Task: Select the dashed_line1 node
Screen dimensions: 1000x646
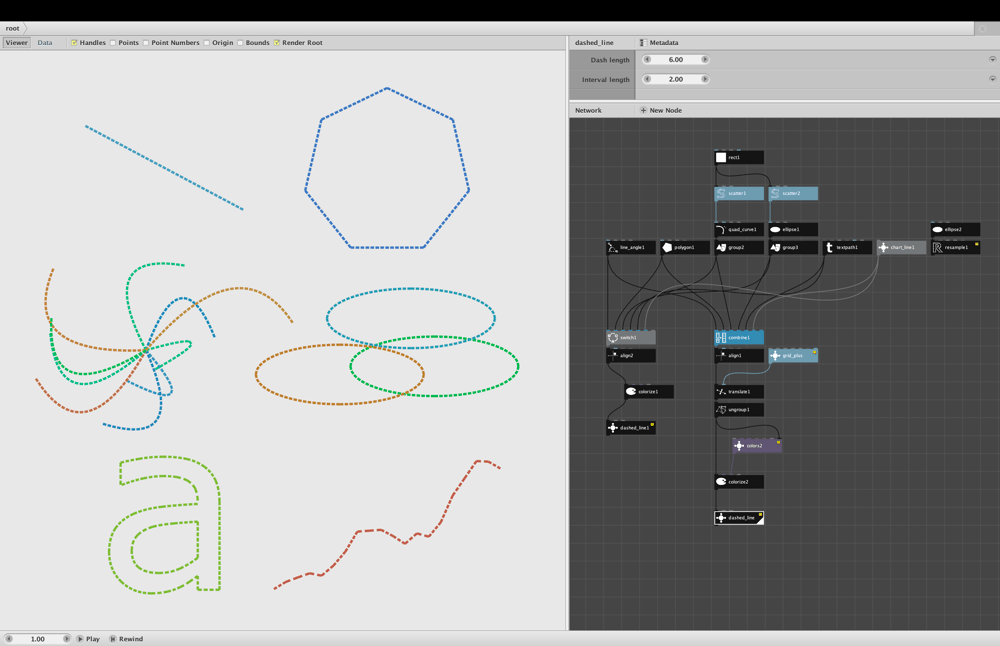Action: 631,428
